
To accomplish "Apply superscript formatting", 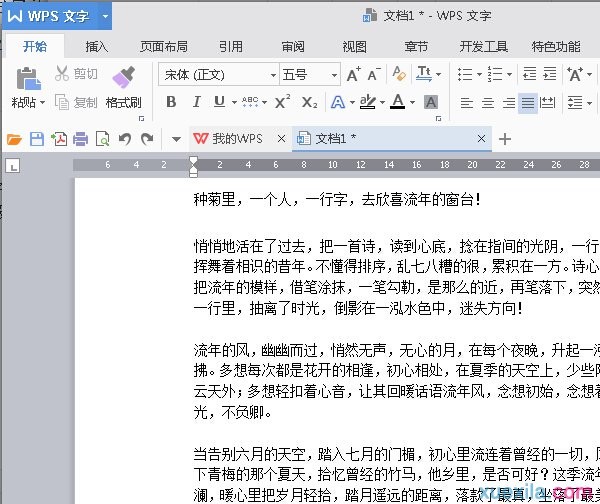I will pos(282,102).
